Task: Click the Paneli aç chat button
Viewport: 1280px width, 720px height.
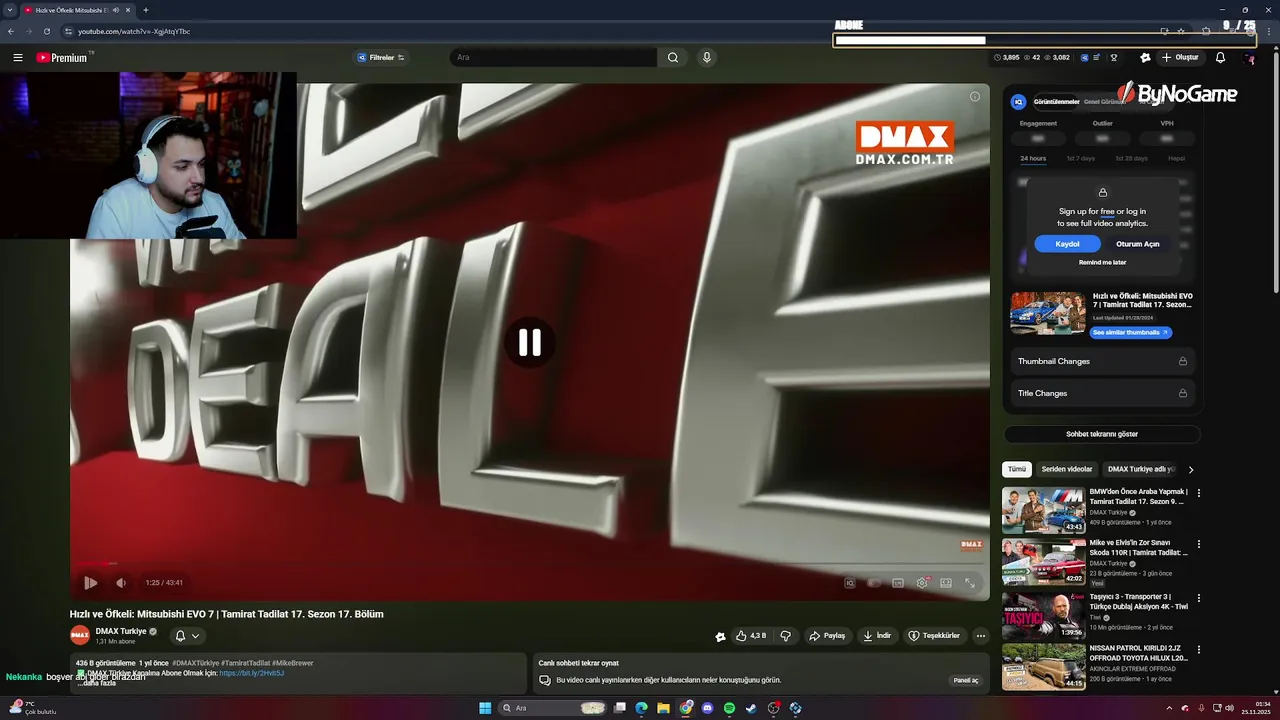Action: click(966, 680)
